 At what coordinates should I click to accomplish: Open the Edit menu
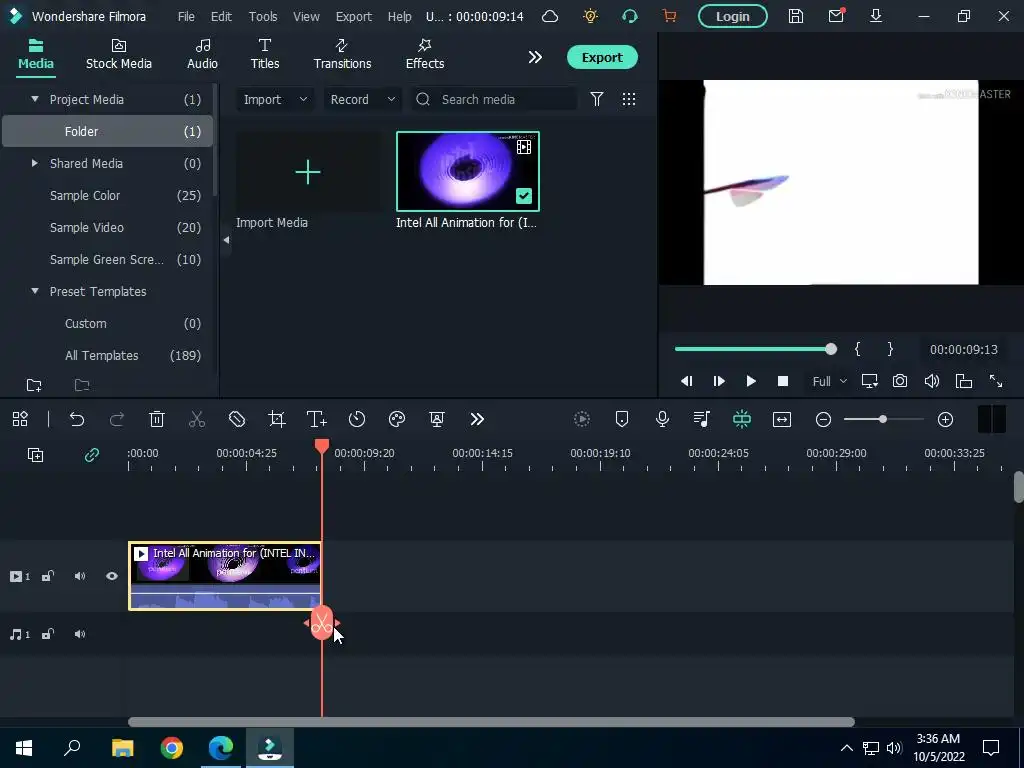[x=221, y=16]
